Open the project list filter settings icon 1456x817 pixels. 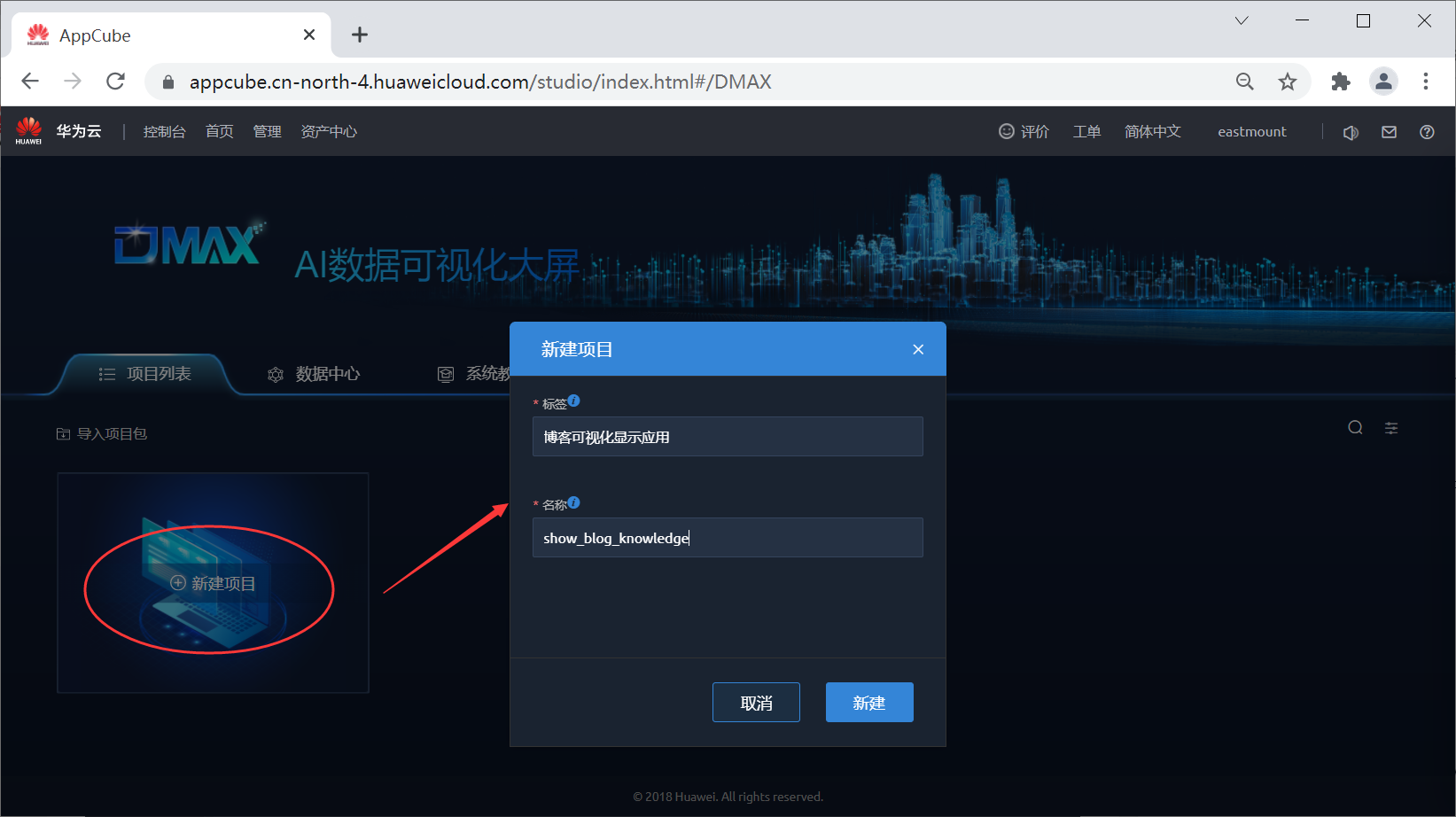[1391, 428]
